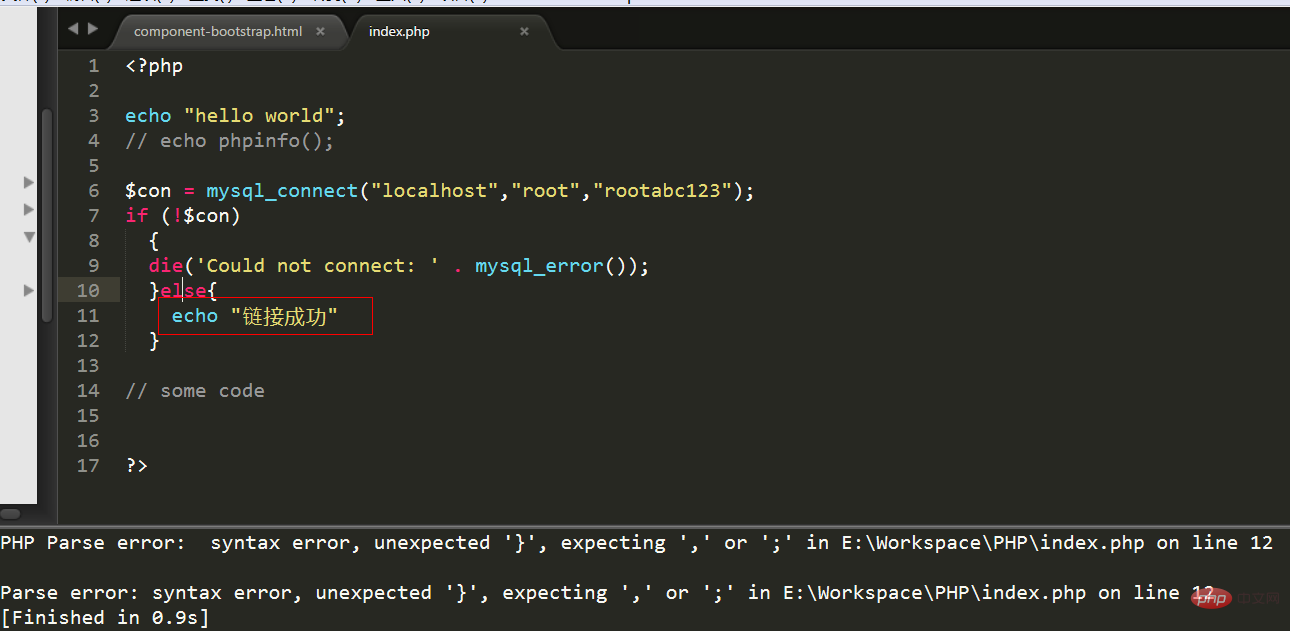Click the die function call
This screenshot has height=631, width=1290.
click(x=166, y=266)
